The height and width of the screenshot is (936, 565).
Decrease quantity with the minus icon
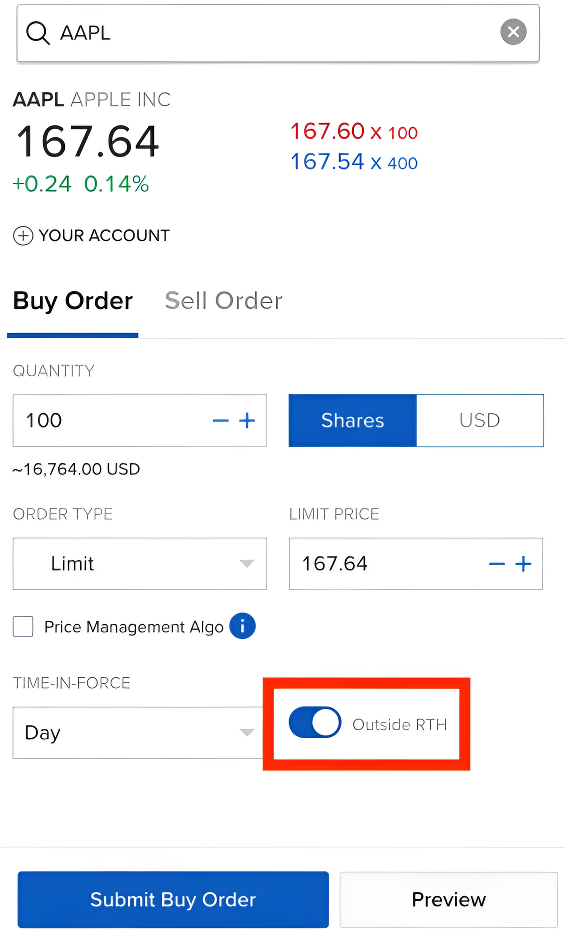pos(220,421)
